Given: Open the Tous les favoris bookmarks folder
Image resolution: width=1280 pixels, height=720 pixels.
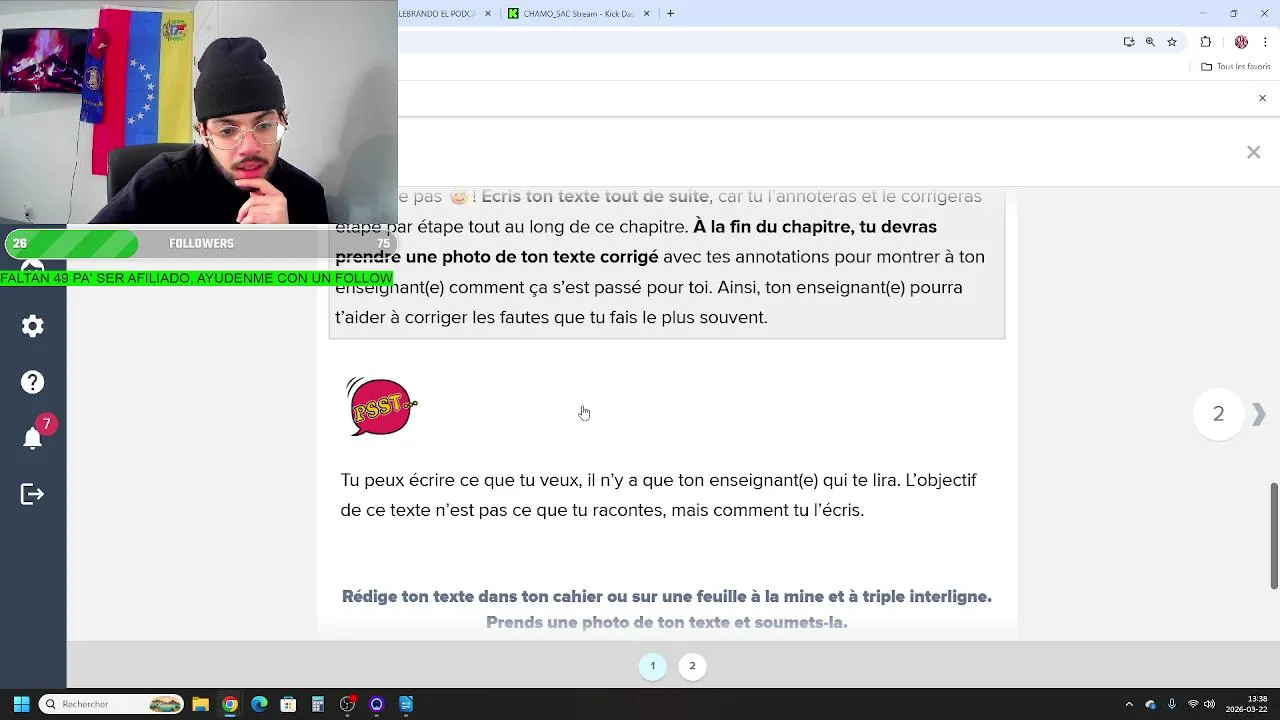Looking at the screenshot, I should (x=1236, y=67).
